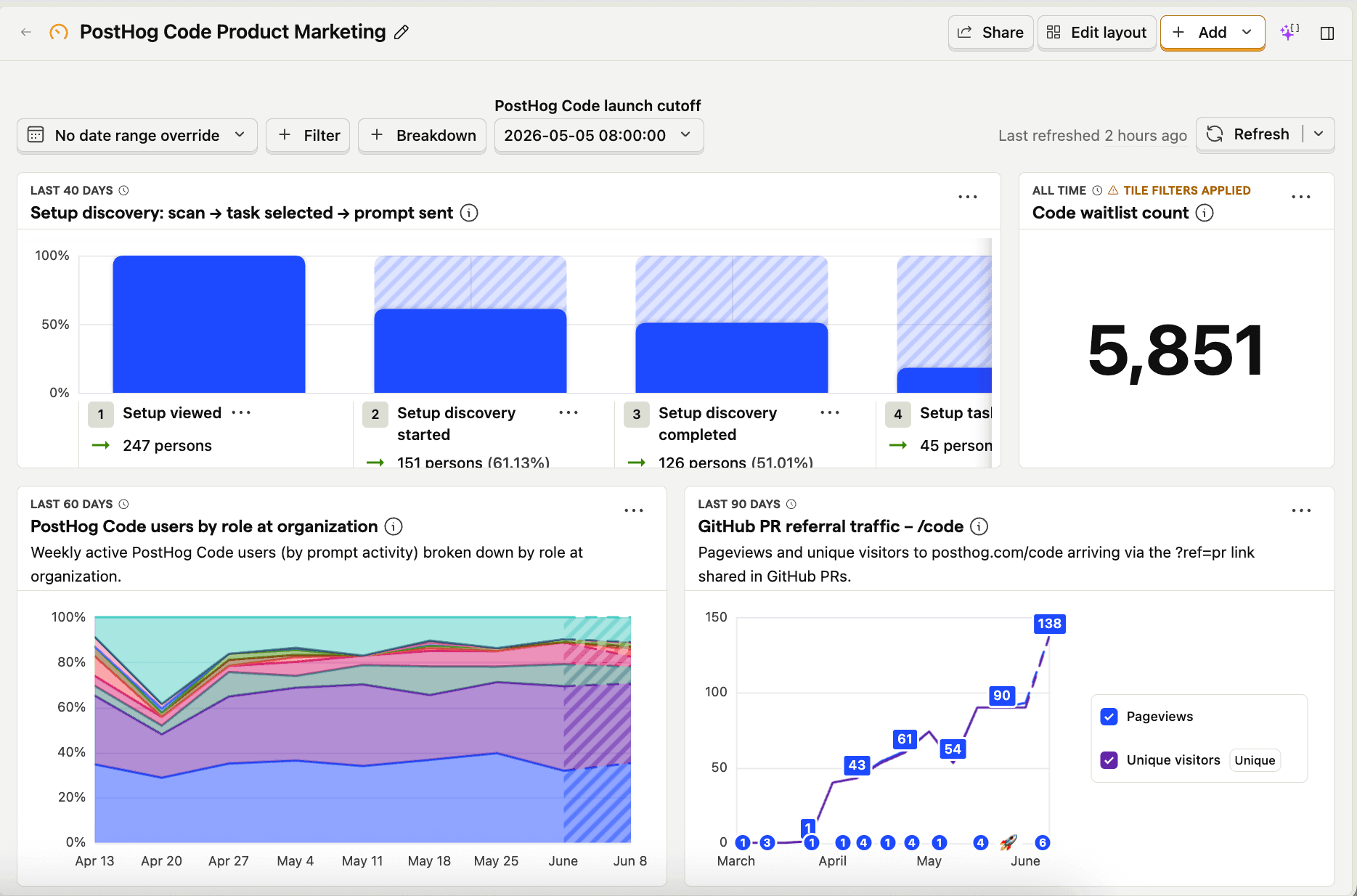The height and width of the screenshot is (896, 1357).
Task: Toggle Pageviews series checkbox
Action: [1109, 717]
